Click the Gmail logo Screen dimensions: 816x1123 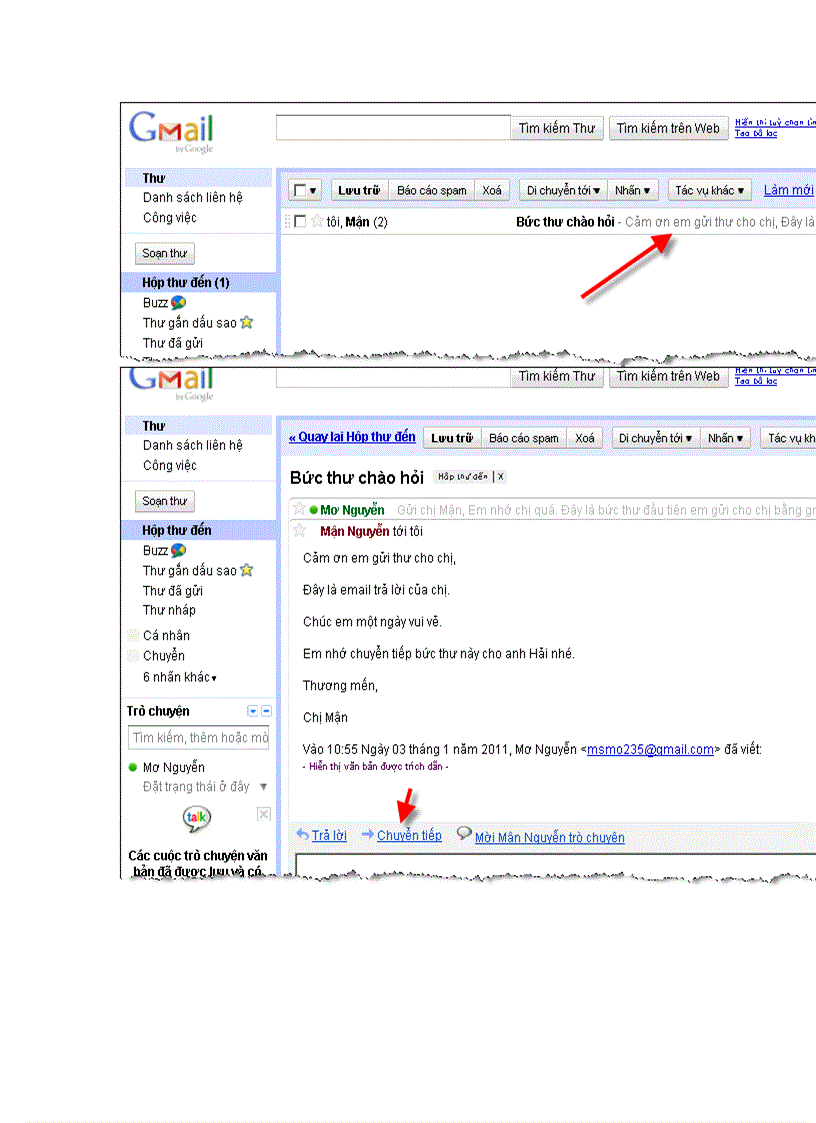[x=170, y=130]
